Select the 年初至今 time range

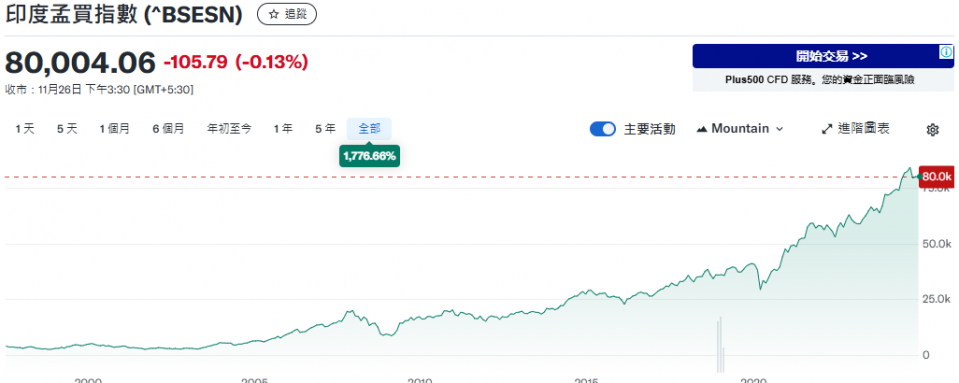click(x=229, y=129)
